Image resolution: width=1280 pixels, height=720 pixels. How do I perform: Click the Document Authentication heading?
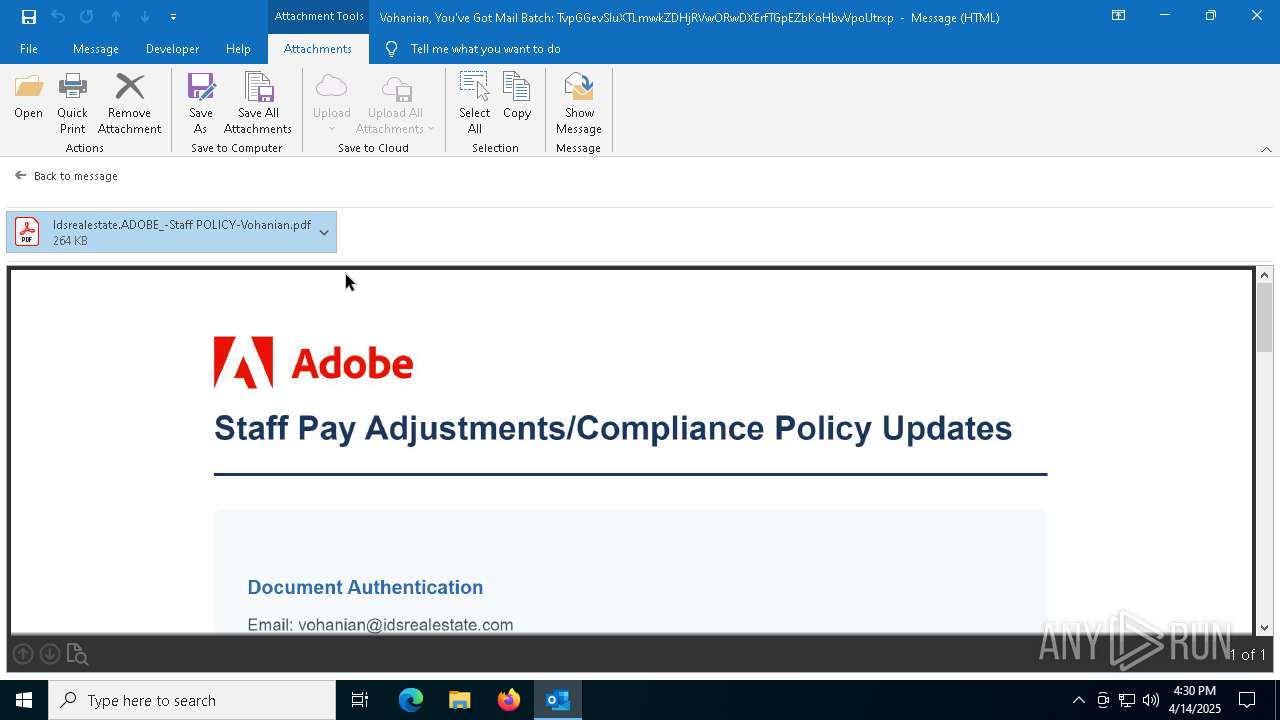pos(365,587)
